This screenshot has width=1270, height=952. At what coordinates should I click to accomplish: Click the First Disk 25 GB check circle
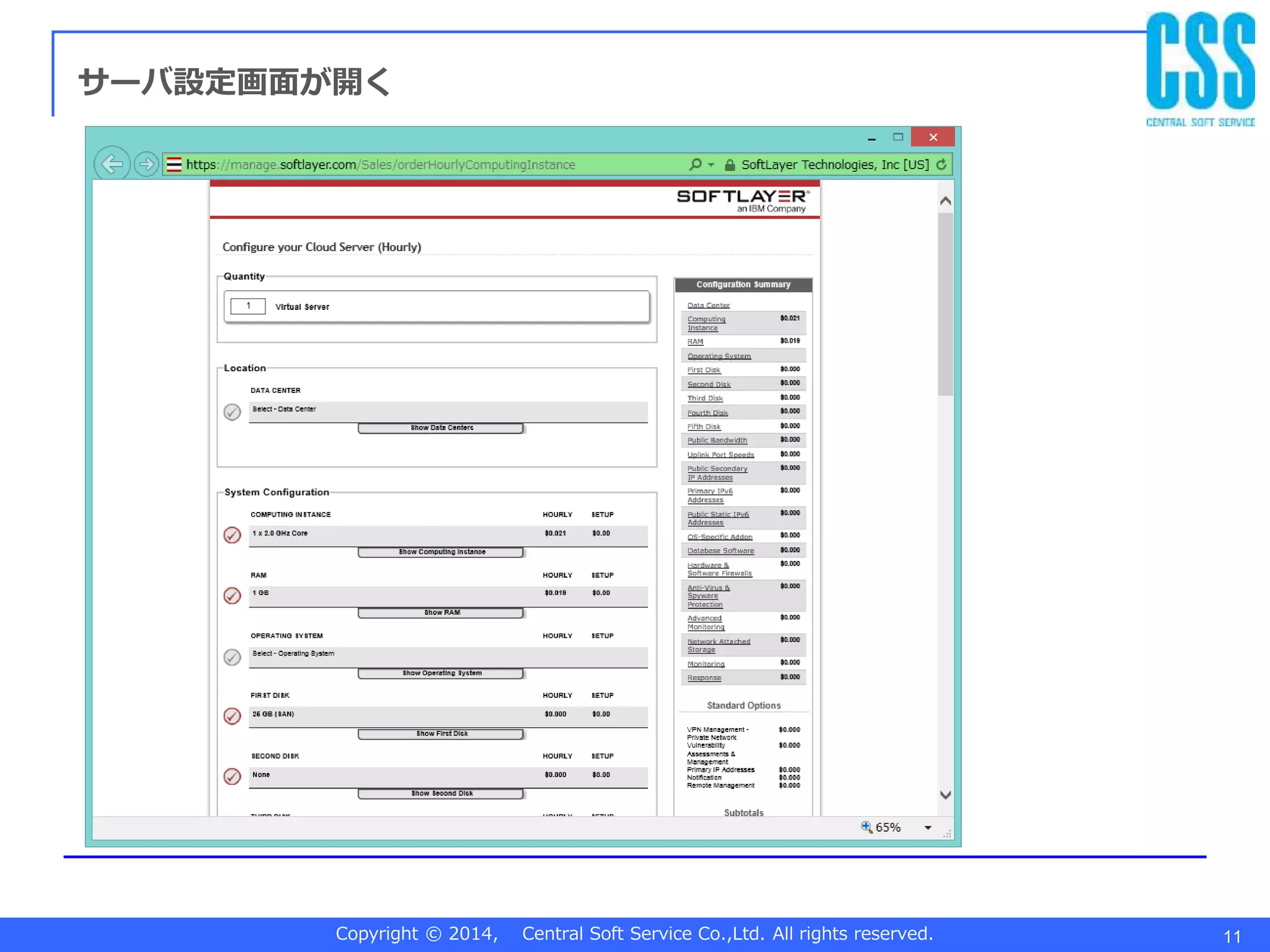232,716
